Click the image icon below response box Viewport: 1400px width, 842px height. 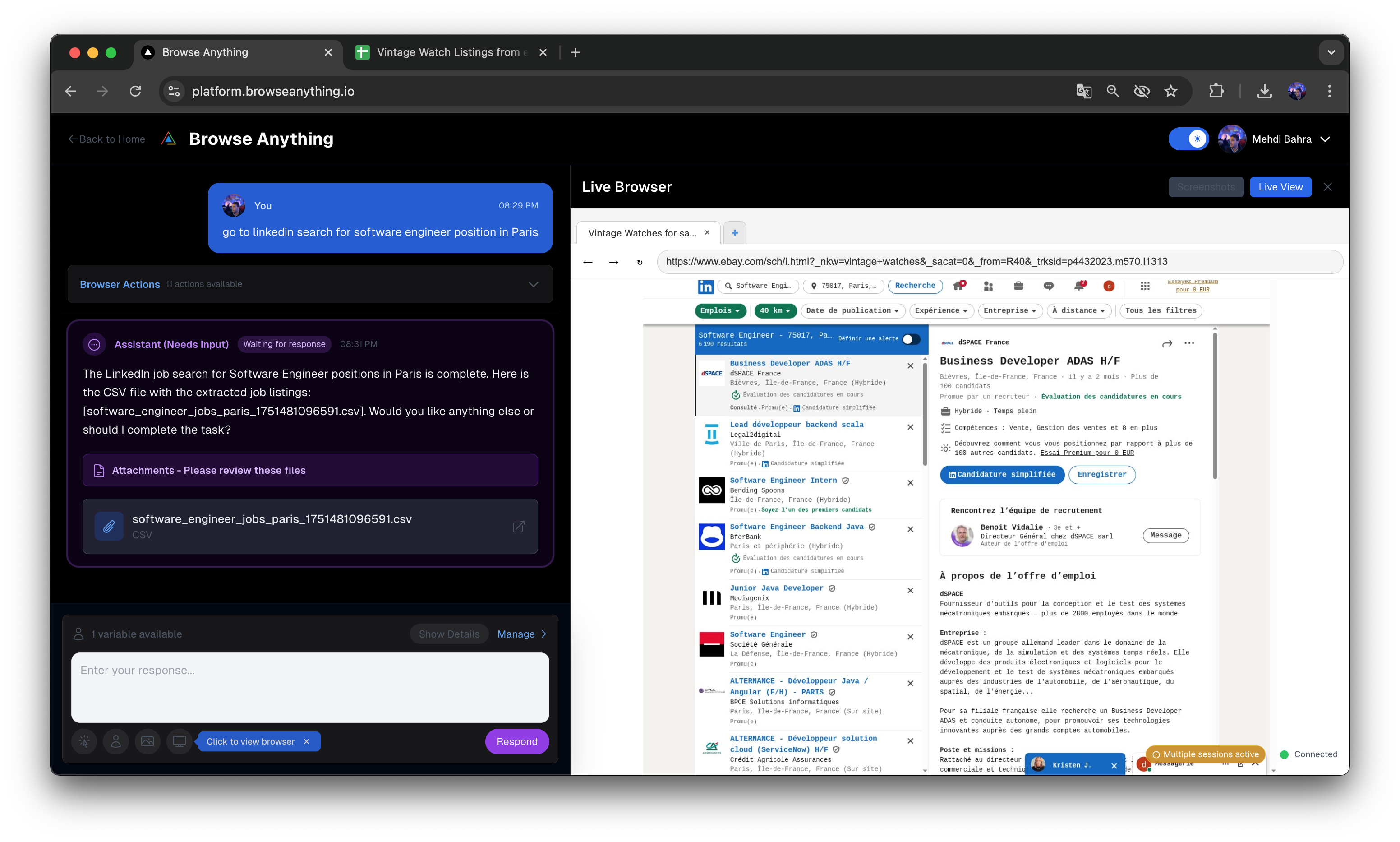[x=147, y=741]
